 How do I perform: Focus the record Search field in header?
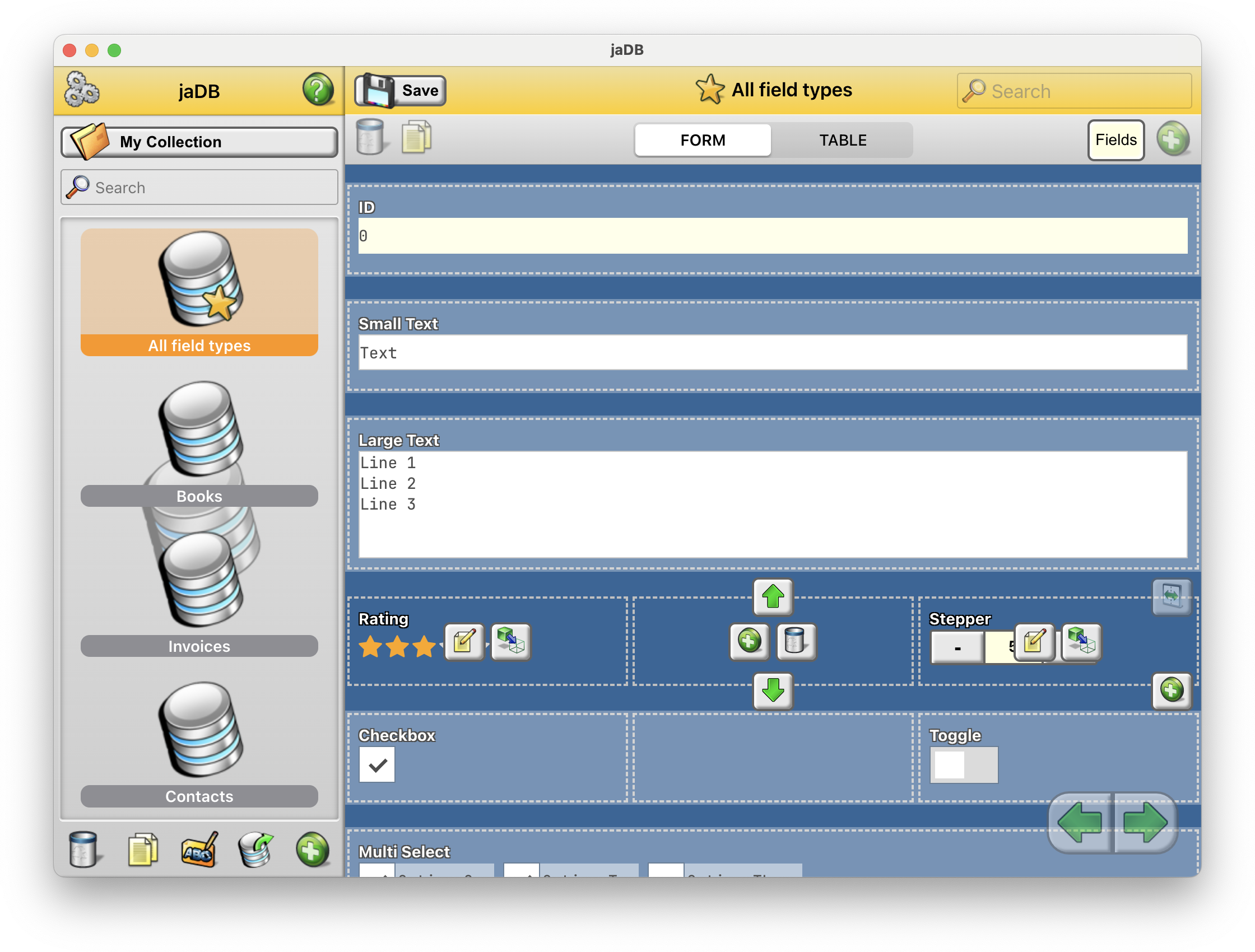click(x=1073, y=91)
